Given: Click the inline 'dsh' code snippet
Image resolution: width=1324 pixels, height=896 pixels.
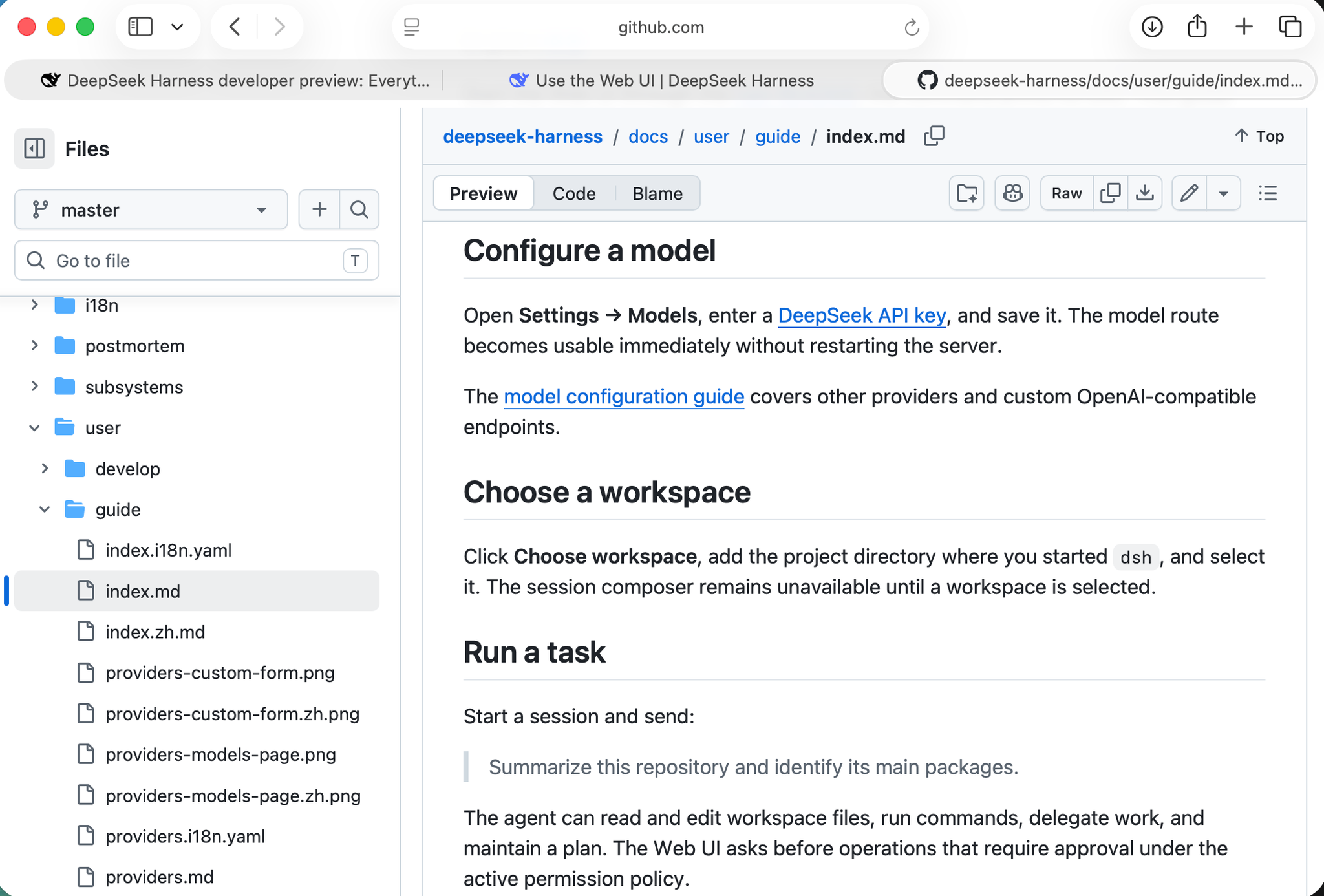Looking at the screenshot, I should pyautogui.click(x=1136, y=557).
